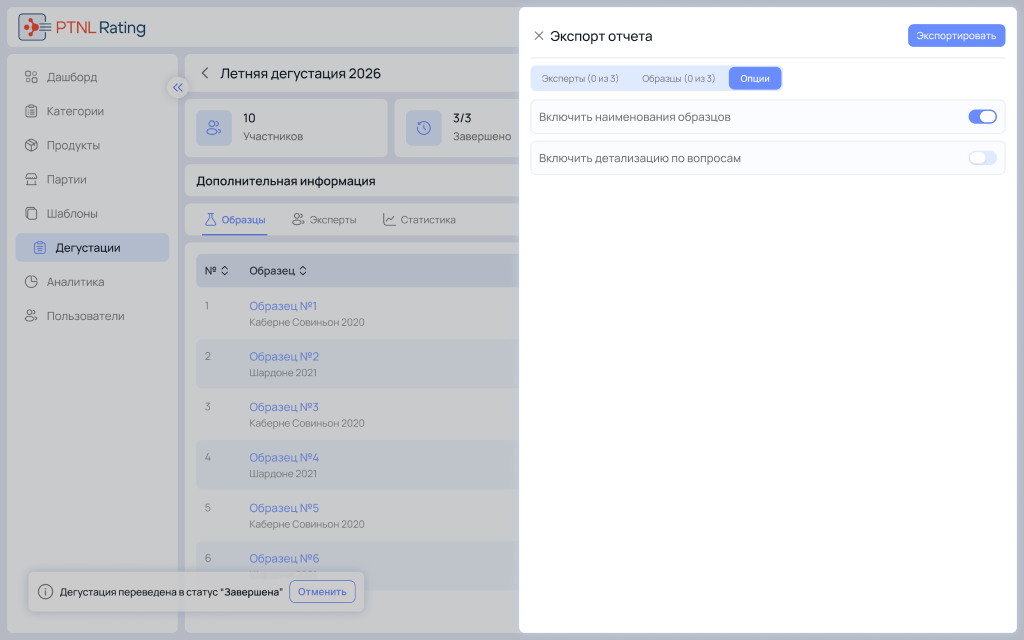
Task: Click the Аналитика pie chart icon
Action: (x=31, y=281)
